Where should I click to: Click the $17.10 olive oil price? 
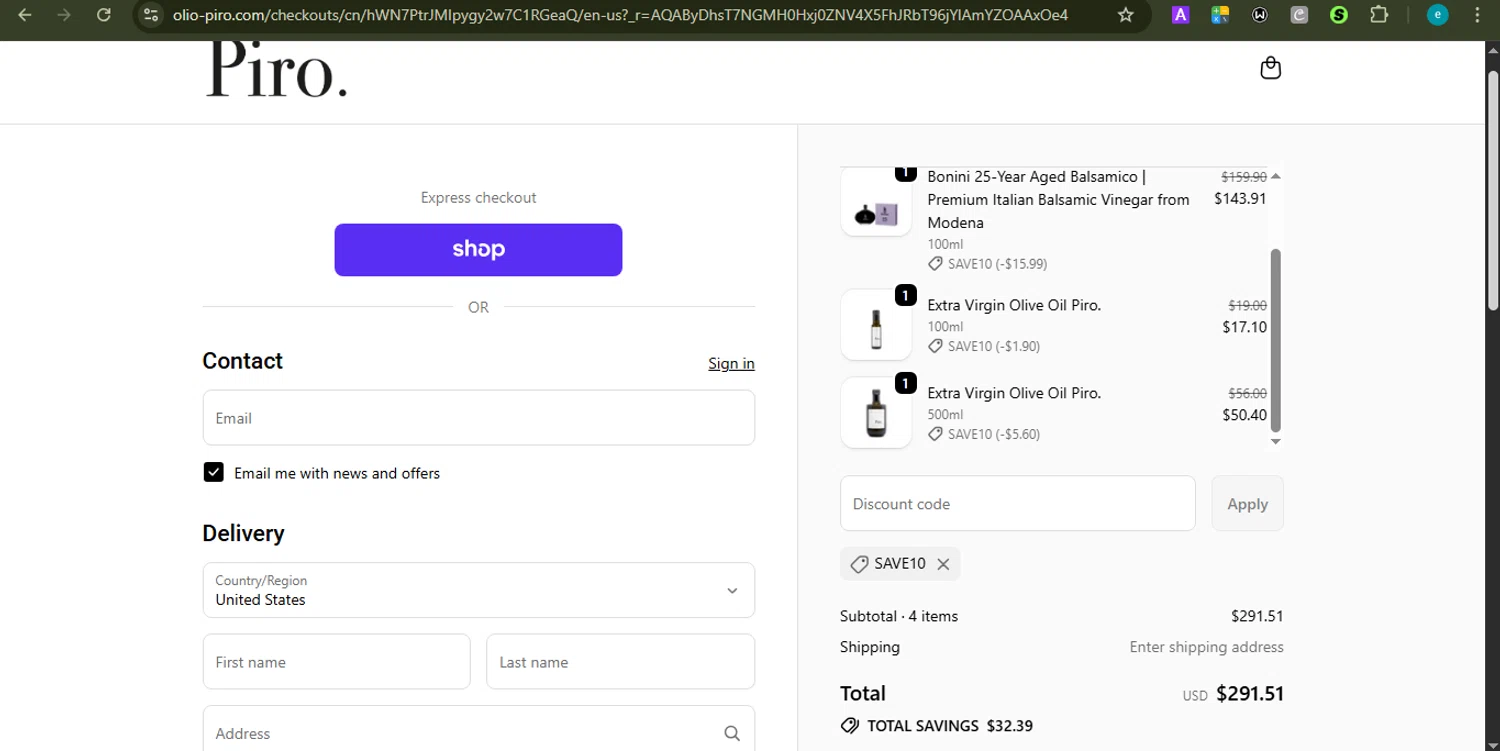point(1244,327)
